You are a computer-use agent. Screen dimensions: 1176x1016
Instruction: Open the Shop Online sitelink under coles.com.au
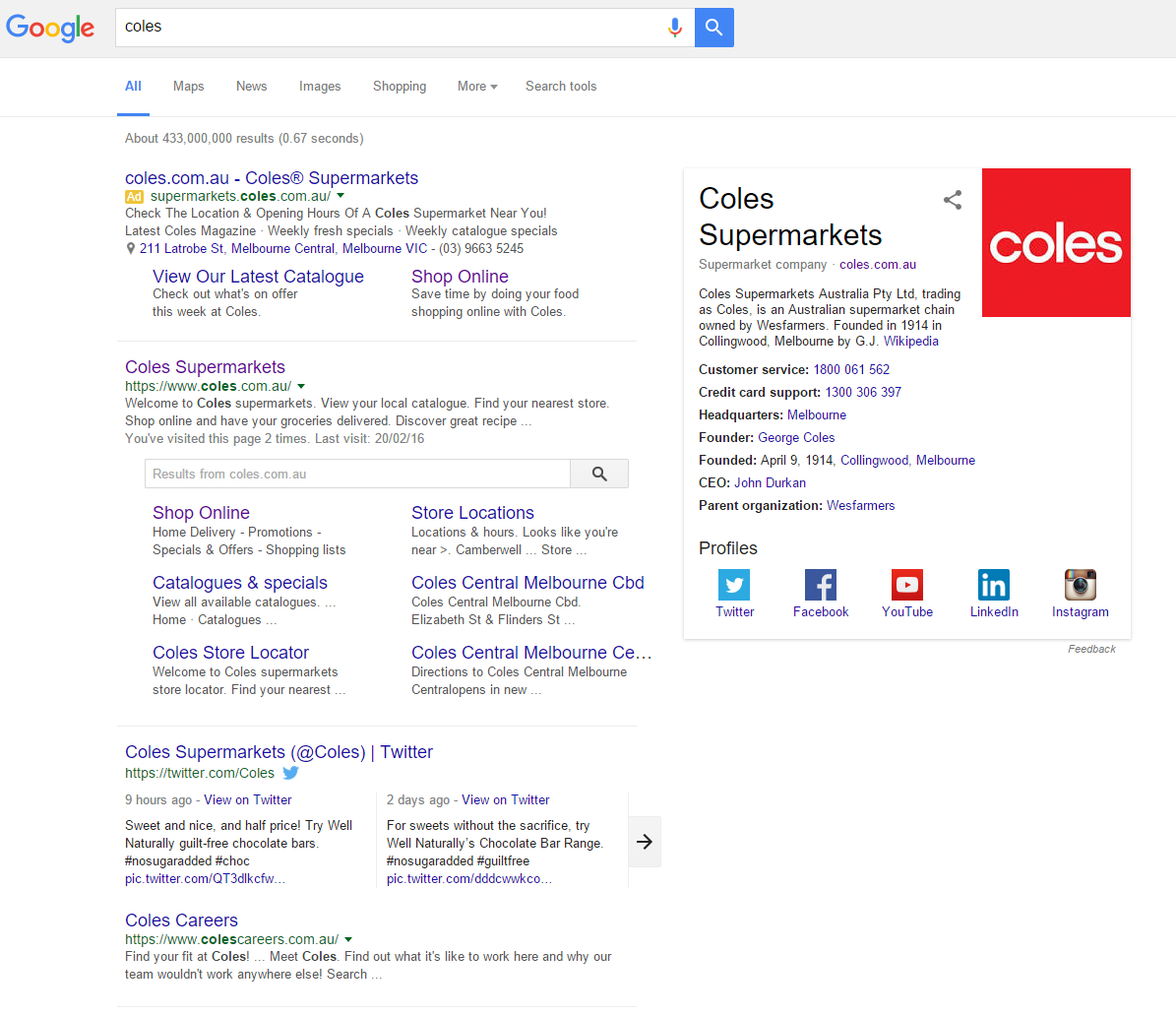[x=201, y=513]
